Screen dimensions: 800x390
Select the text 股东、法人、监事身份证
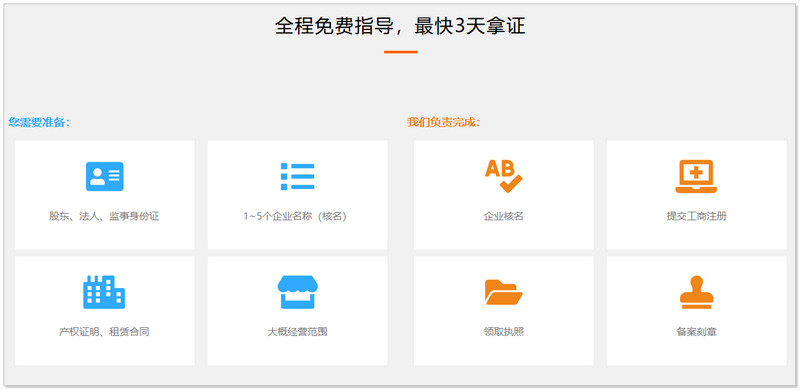pyautogui.click(x=104, y=216)
